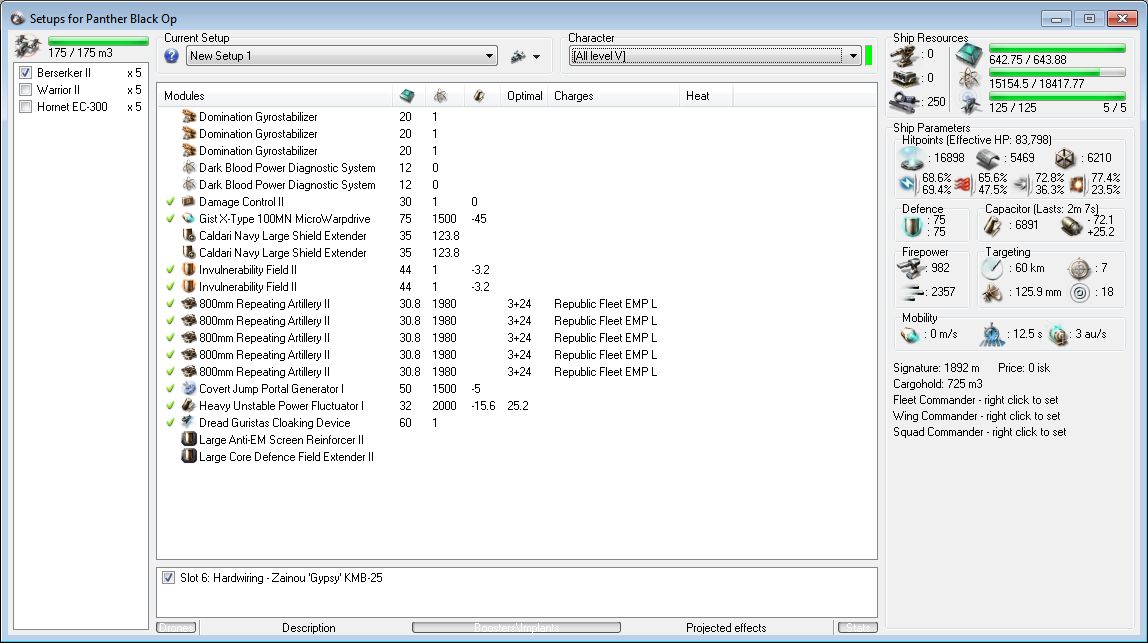
Task: Sort by the Modules column header
Action: point(275,96)
